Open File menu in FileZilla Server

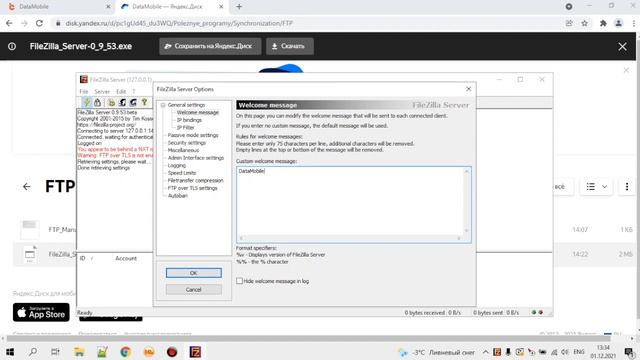[x=84, y=91]
